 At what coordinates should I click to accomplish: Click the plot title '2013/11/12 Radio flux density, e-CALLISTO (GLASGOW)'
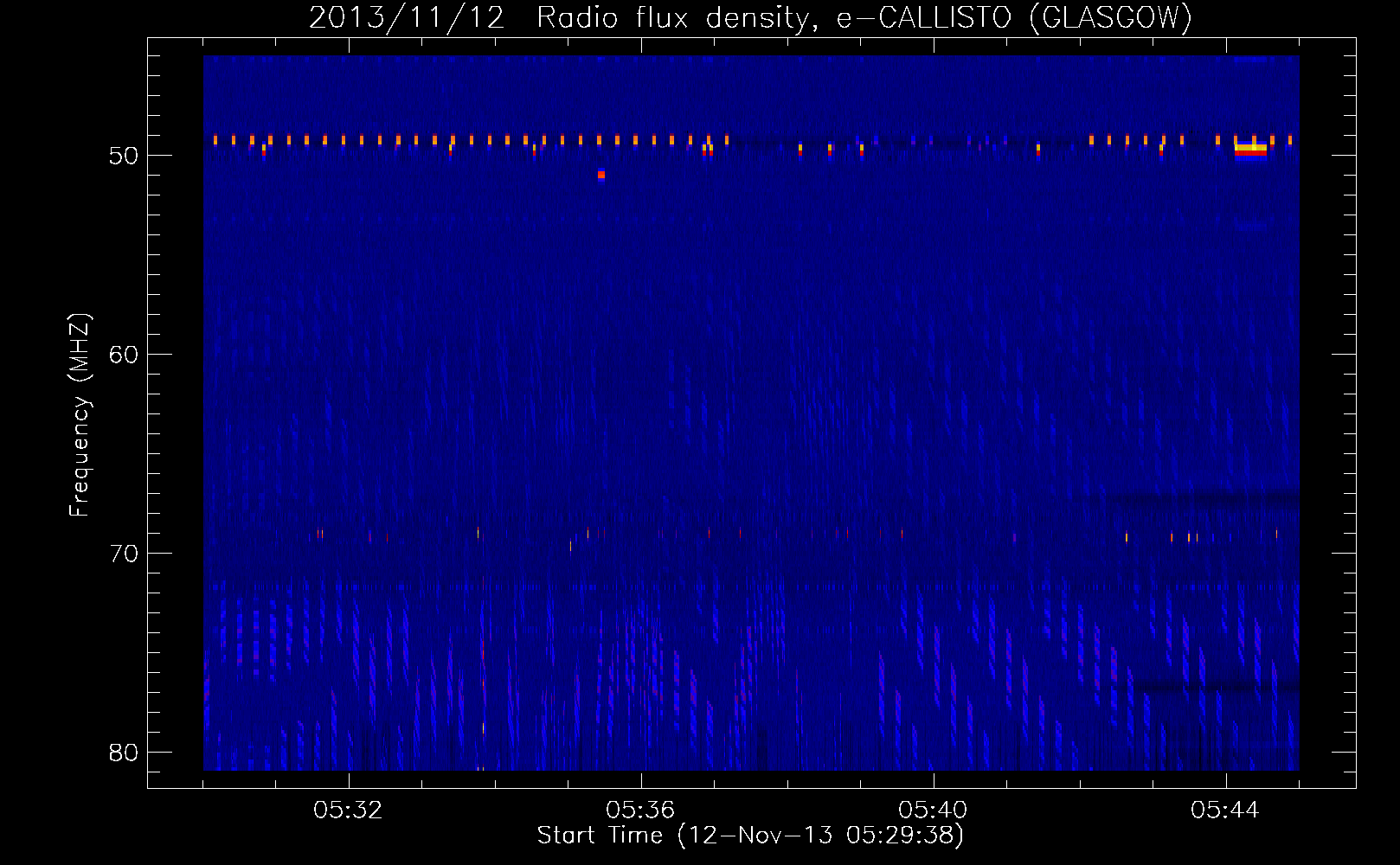click(750, 17)
